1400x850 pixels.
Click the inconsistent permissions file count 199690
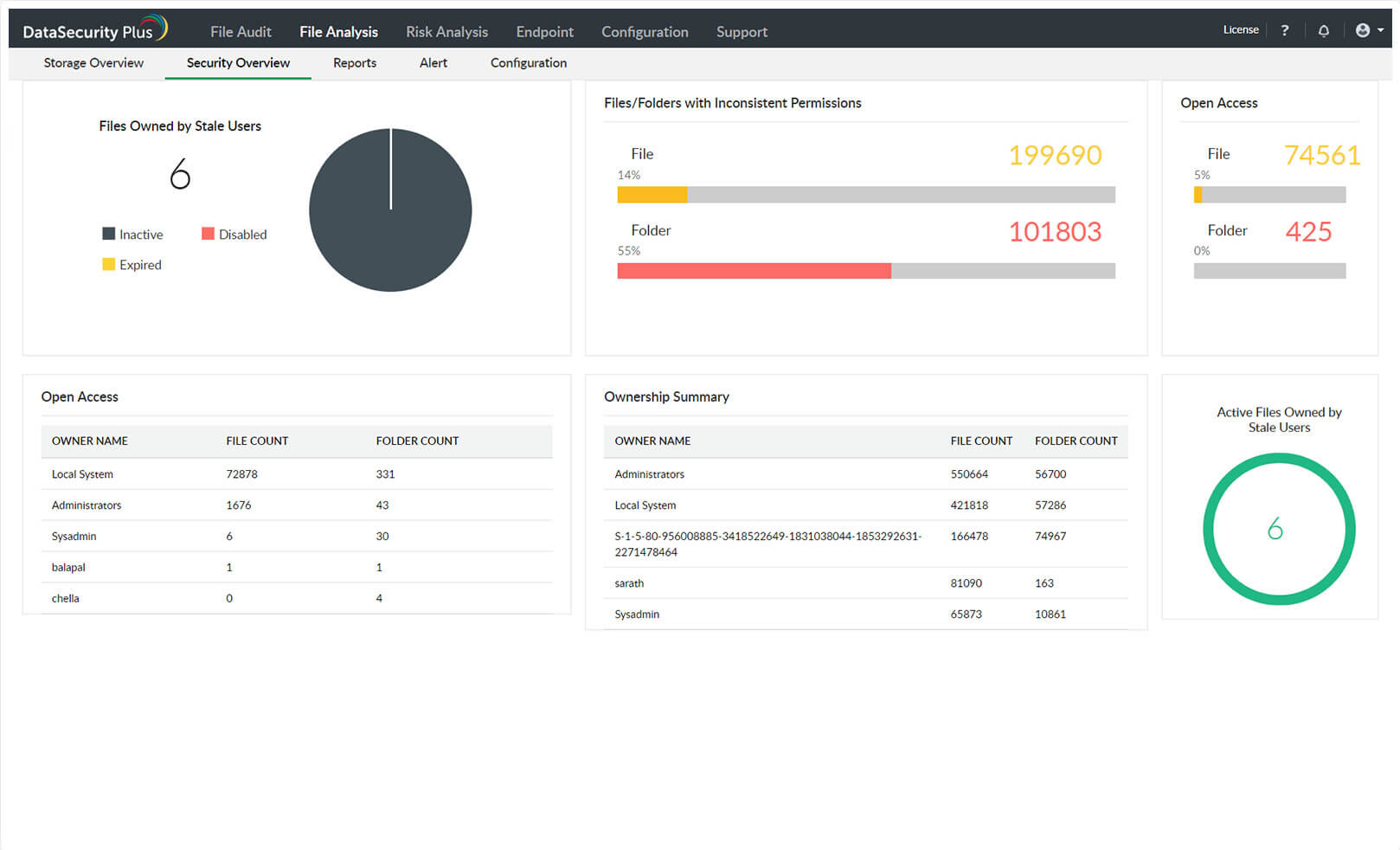tap(1054, 155)
